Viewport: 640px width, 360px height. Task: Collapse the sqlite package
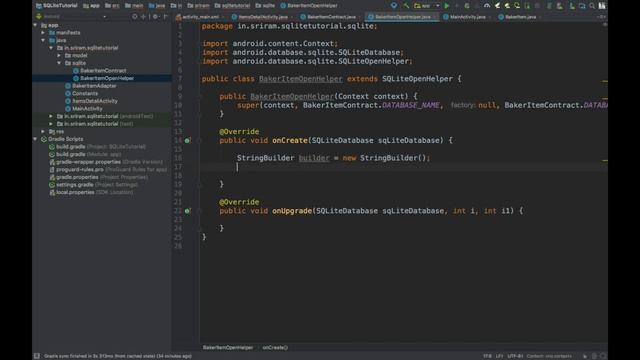pos(60,63)
